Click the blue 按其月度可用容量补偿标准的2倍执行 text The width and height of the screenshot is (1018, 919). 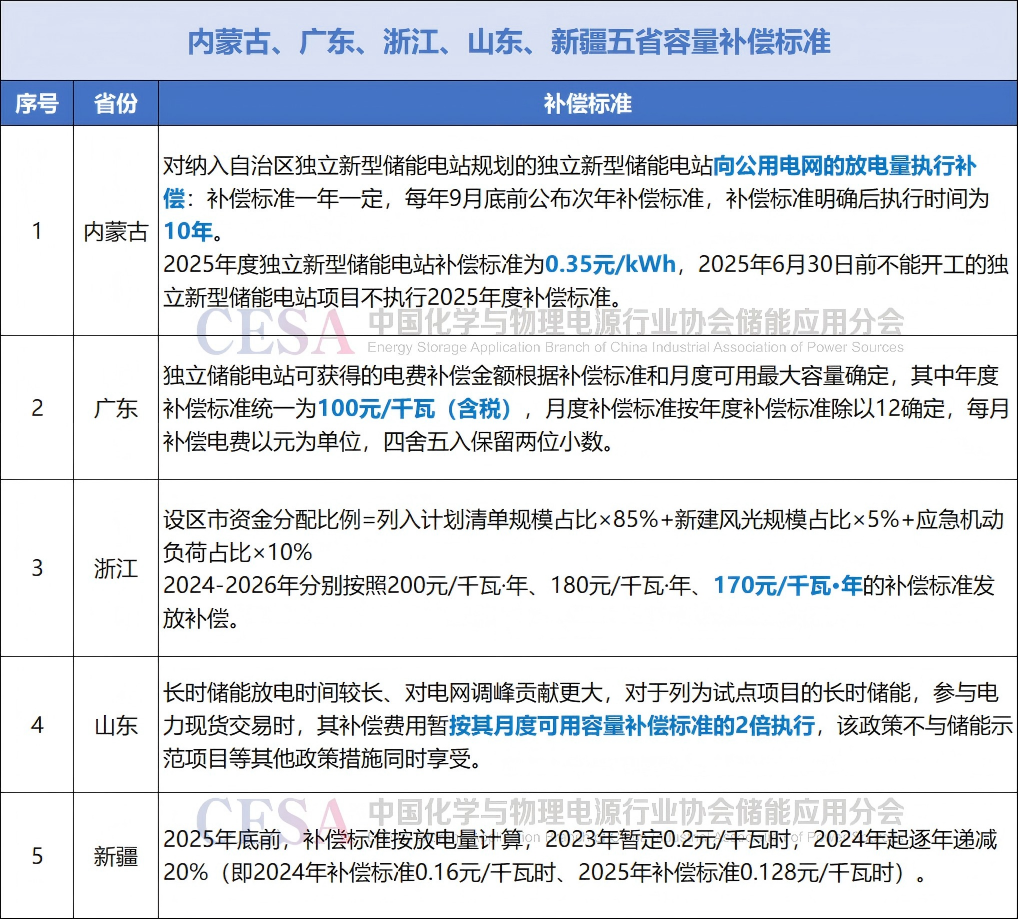[631, 726]
